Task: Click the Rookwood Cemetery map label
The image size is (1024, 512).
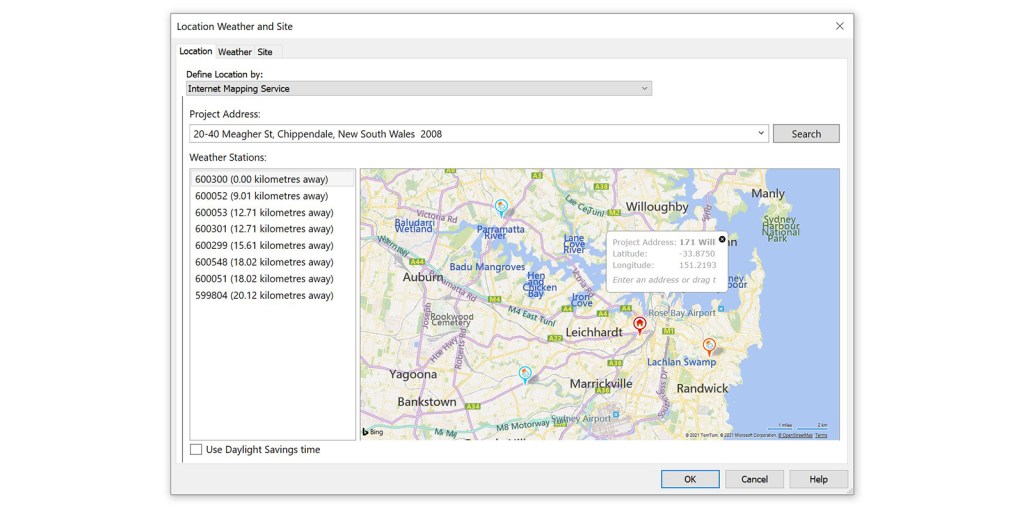Action: tap(451, 319)
